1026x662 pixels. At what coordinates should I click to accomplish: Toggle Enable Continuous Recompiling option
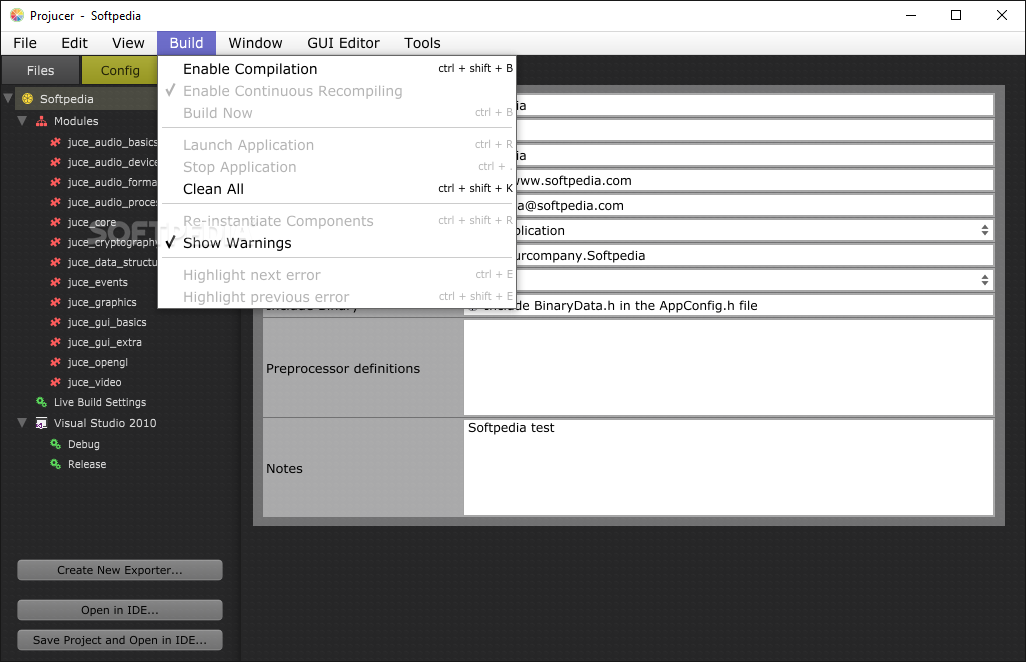click(337, 91)
